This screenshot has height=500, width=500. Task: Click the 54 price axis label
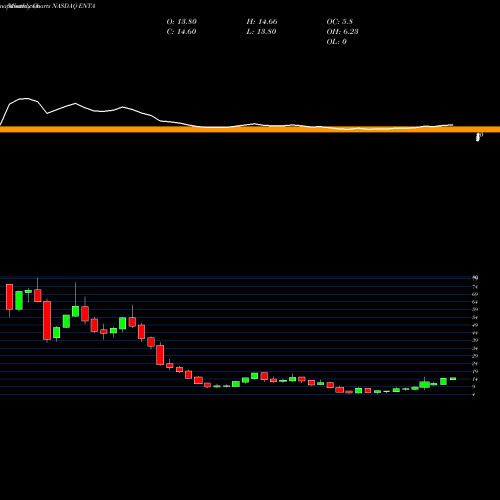[475, 317]
